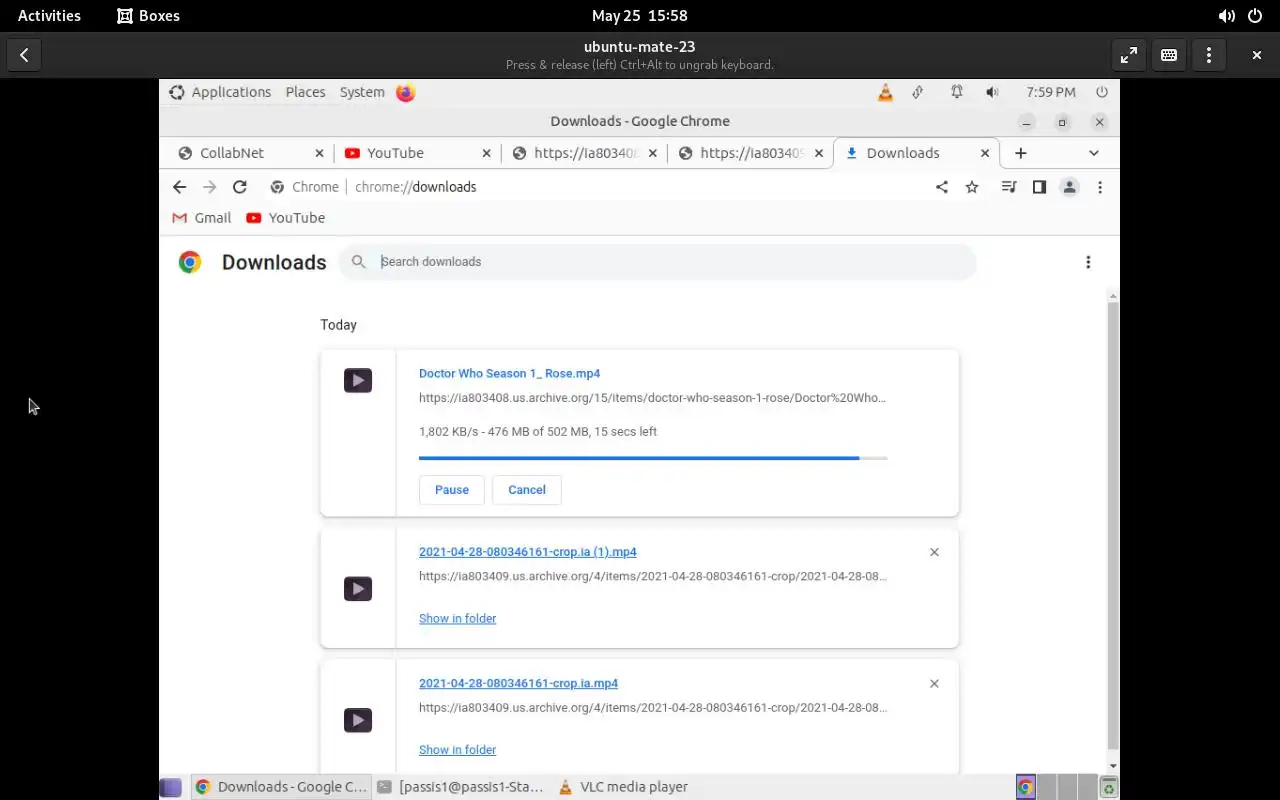Open a new Chrome tab
1280x800 pixels.
tap(1020, 153)
